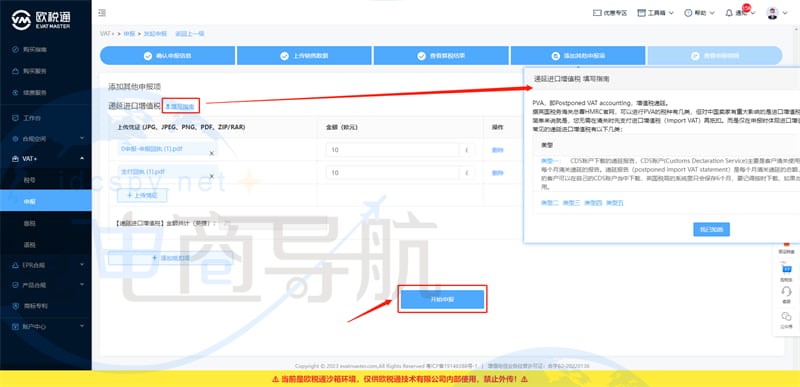Click the floating WeChat public account icon

786,317
